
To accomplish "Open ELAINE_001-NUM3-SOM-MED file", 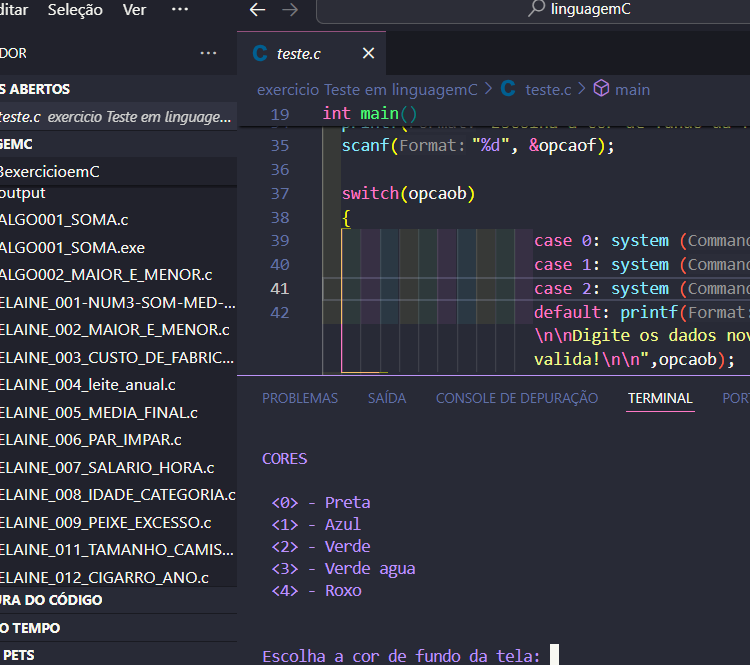I will pyautogui.click(x=118, y=302).
